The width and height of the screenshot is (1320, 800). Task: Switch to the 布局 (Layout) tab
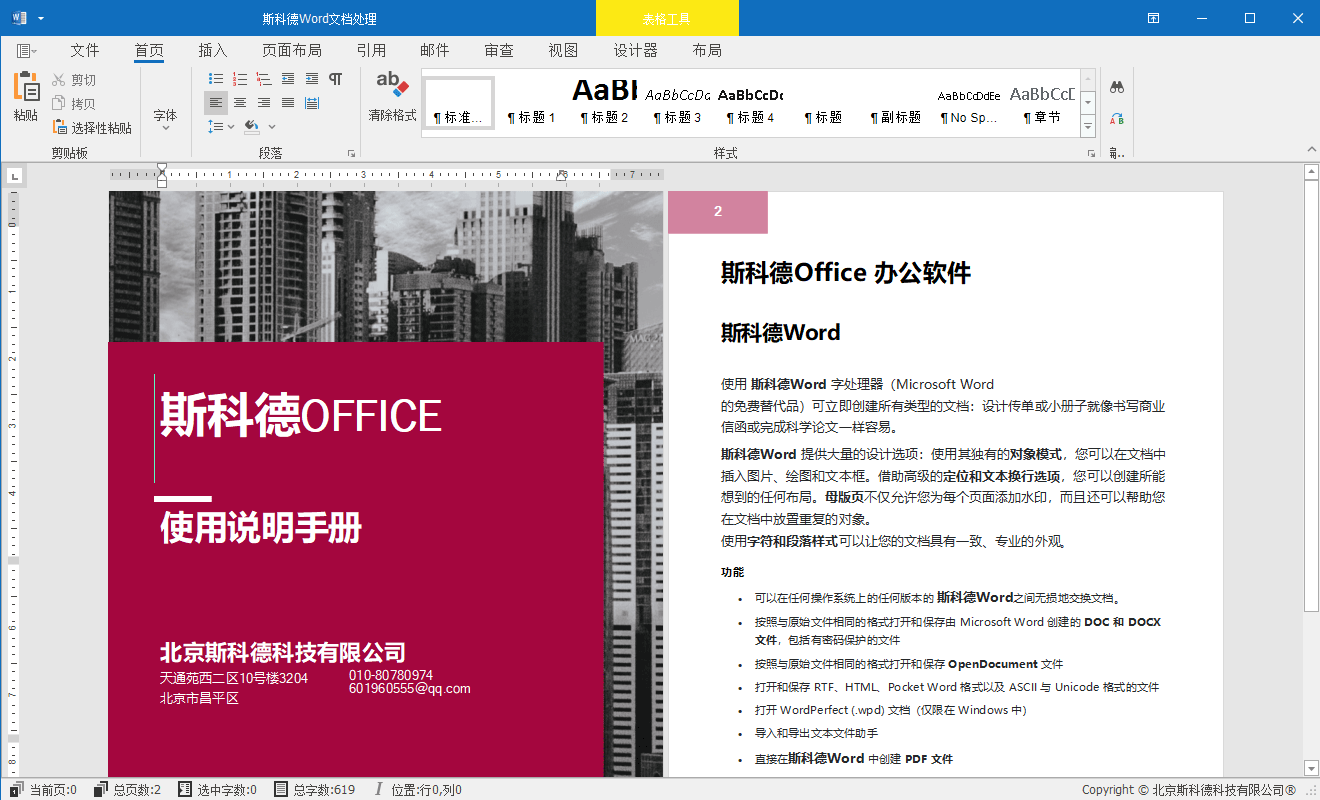coord(707,50)
